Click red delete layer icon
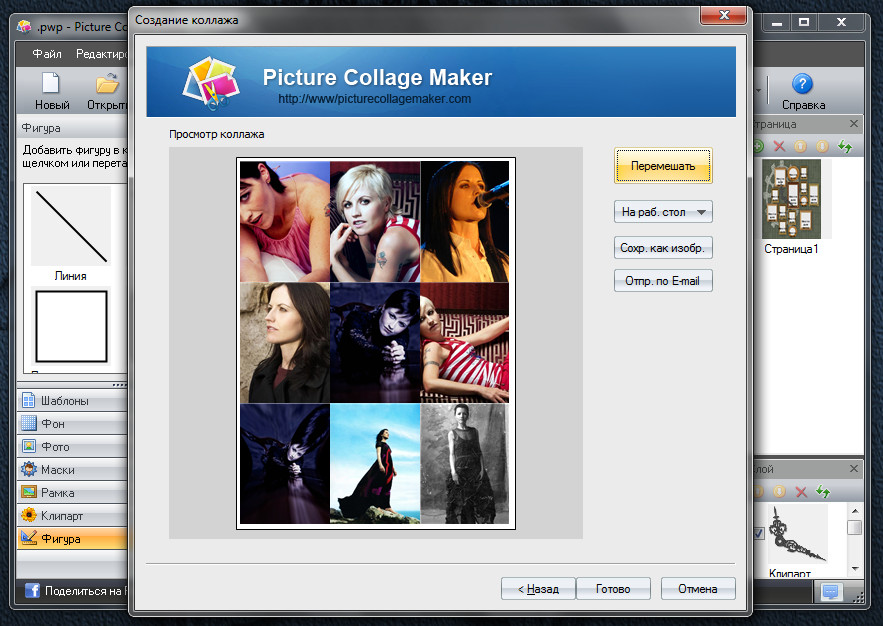 (801, 491)
